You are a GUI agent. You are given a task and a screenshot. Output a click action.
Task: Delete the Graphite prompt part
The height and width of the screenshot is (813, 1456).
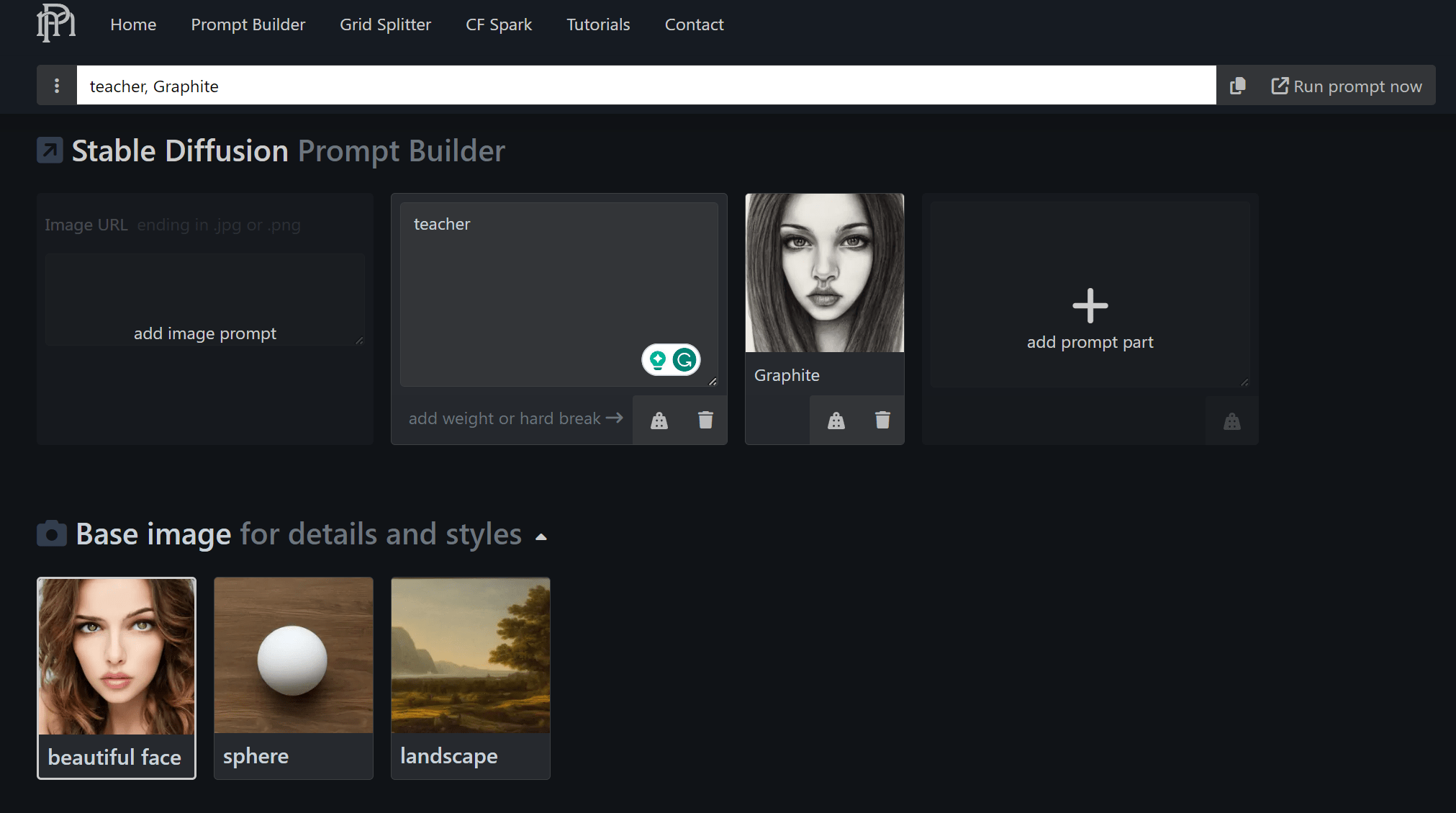click(882, 420)
